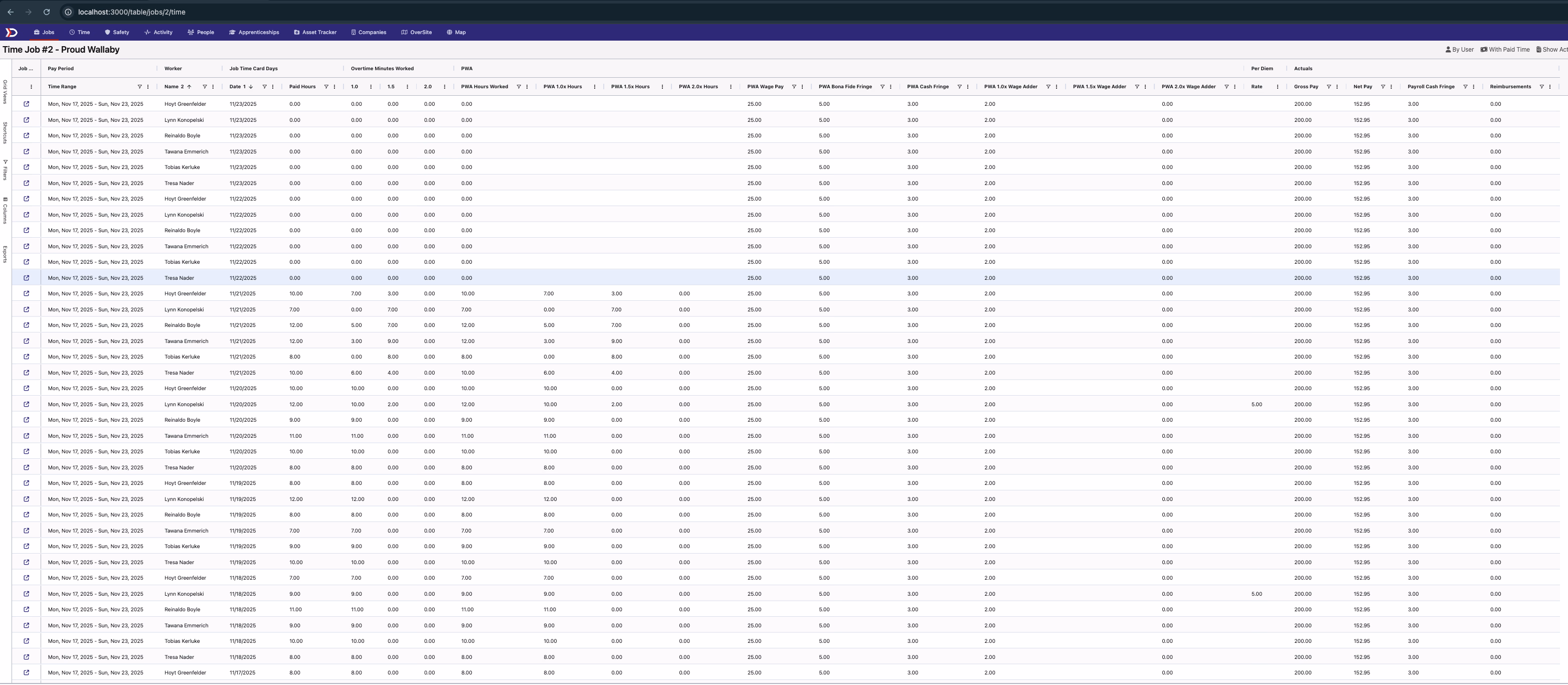Viewport: 1568px width, 685px height.
Task: Open the Asset Tracker tab
Action: point(315,32)
